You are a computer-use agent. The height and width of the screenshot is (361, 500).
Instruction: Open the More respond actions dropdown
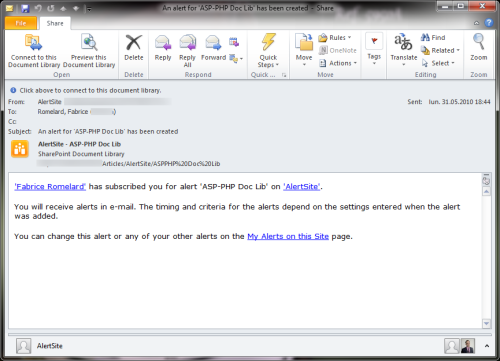236,59
